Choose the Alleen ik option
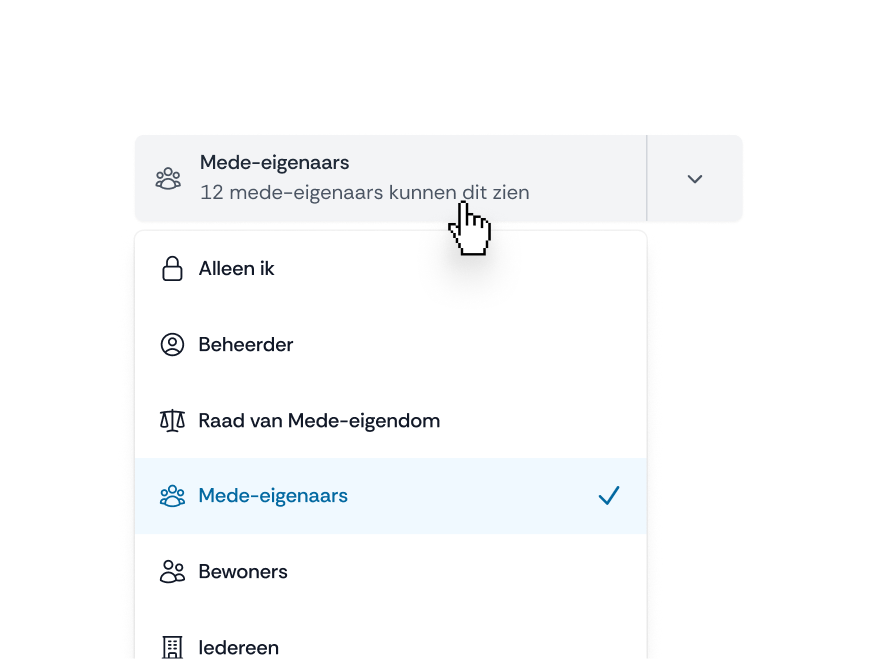Screen dimensions: 878x659 coord(237,269)
